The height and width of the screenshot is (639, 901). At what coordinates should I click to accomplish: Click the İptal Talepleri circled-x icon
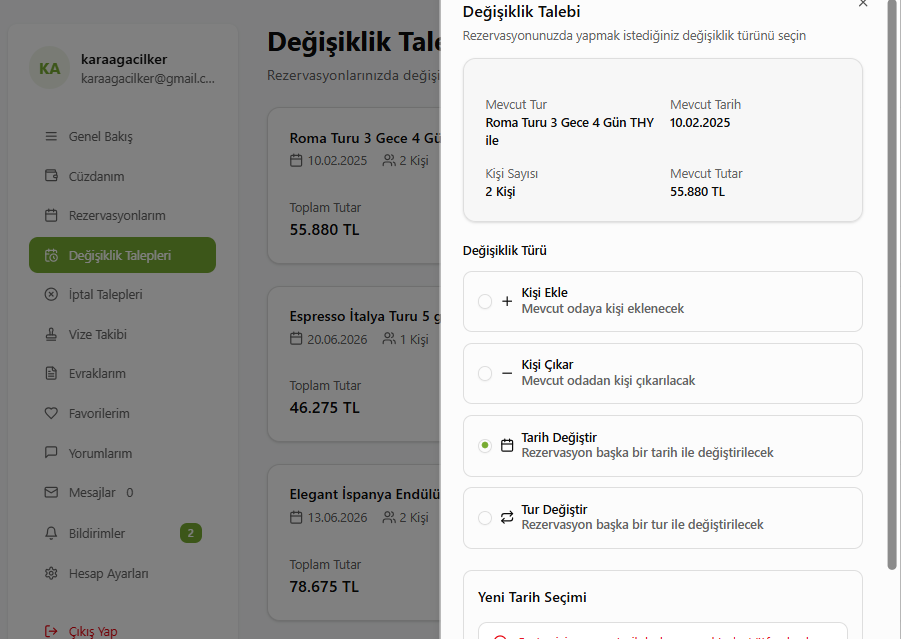click(x=51, y=295)
